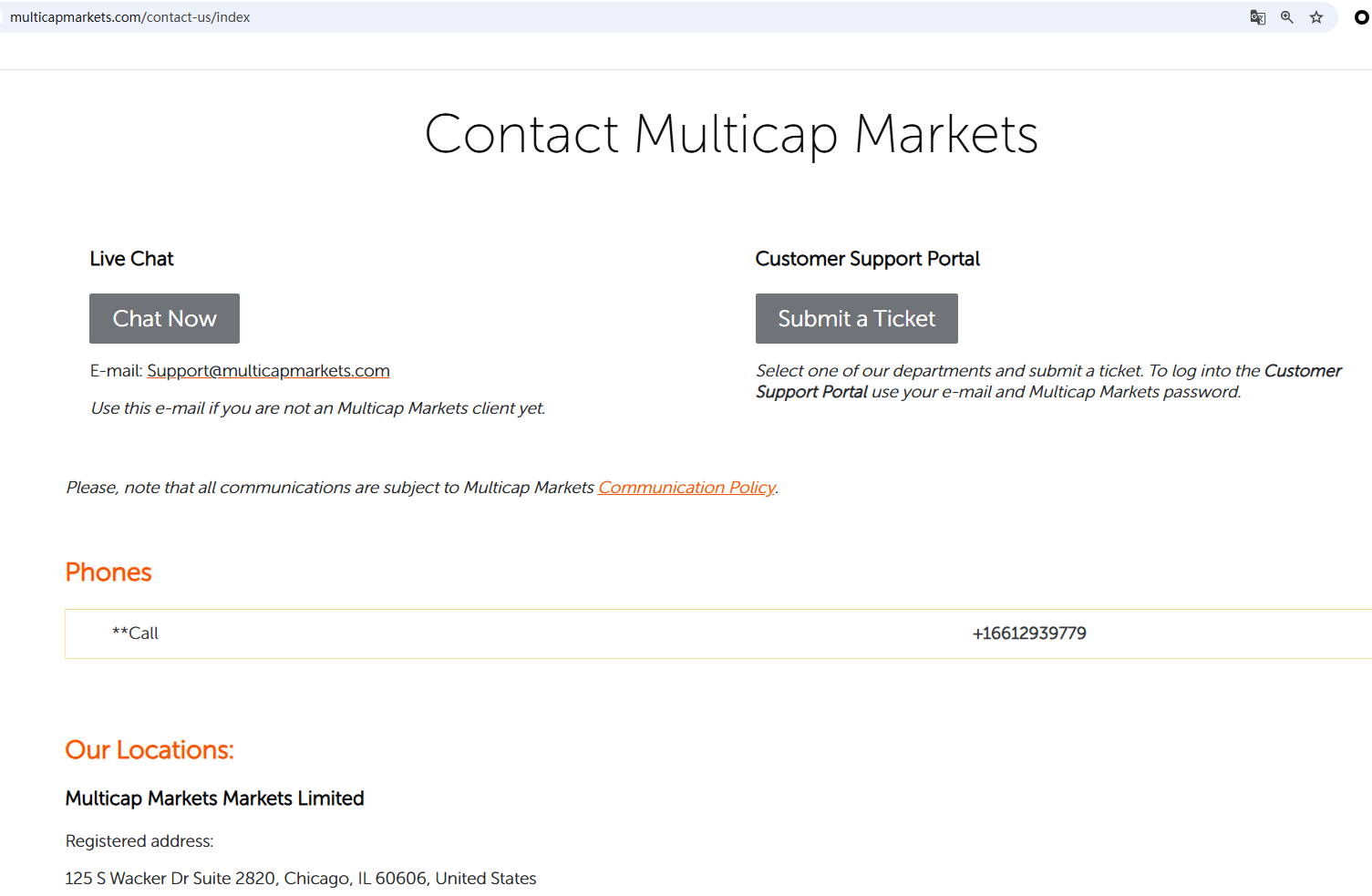Image resolution: width=1372 pixels, height=896 pixels.
Task: Click the translate page icon in address bar
Action: pyautogui.click(x=1257, y=17)
